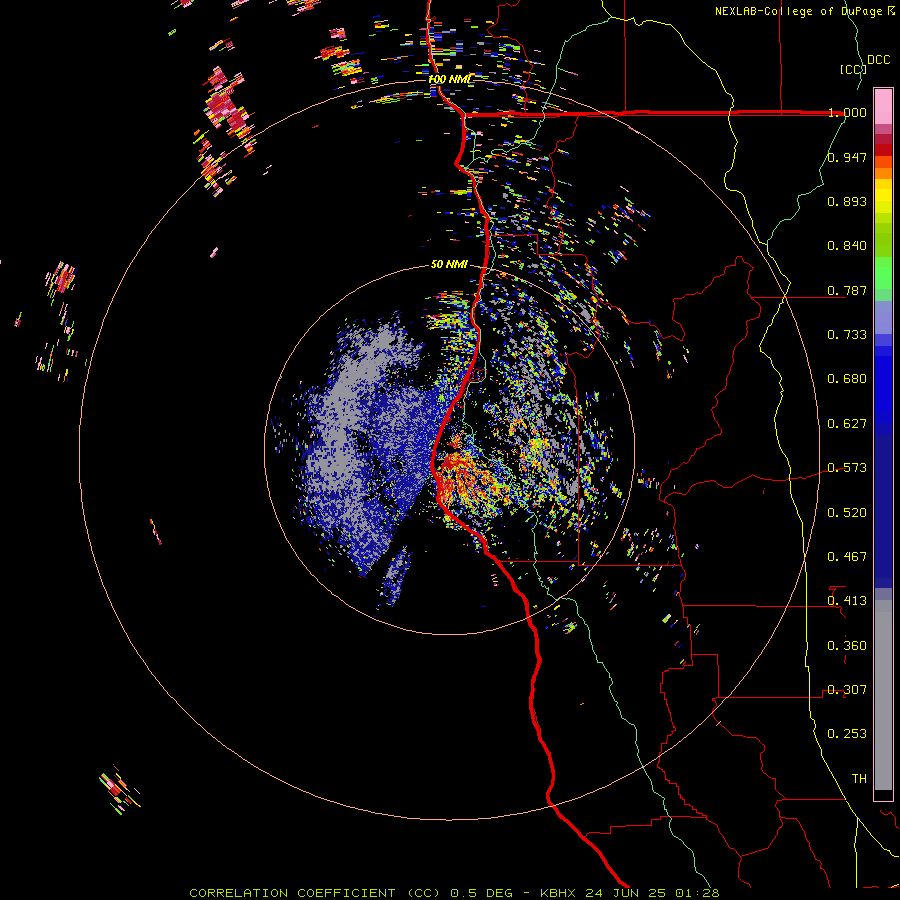Click the 0.253 scale value
The width and height of the screenshot is (900, 900).
[x=847, y=734]
